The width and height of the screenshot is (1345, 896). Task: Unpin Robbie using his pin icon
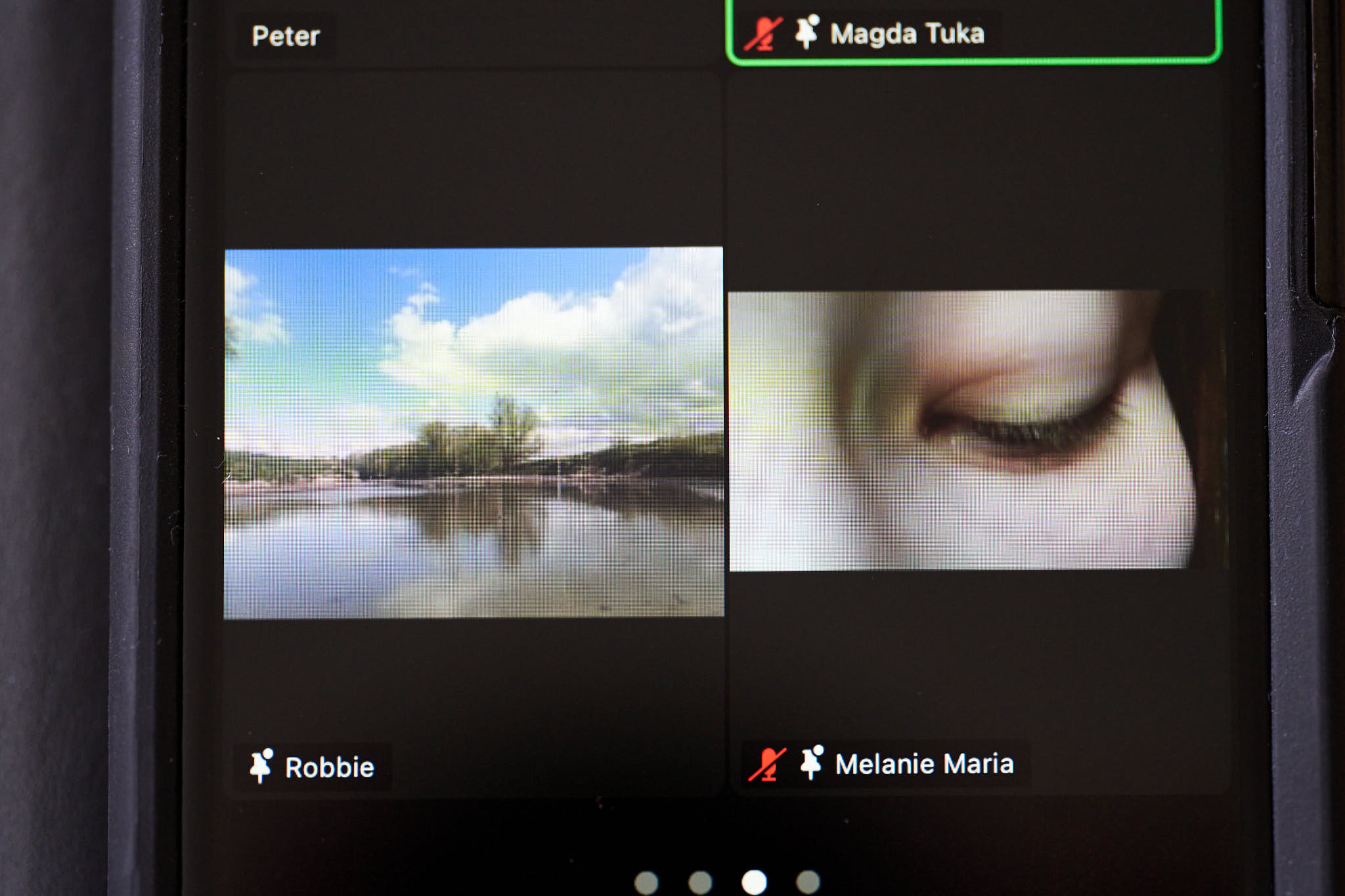coord(261,765)
